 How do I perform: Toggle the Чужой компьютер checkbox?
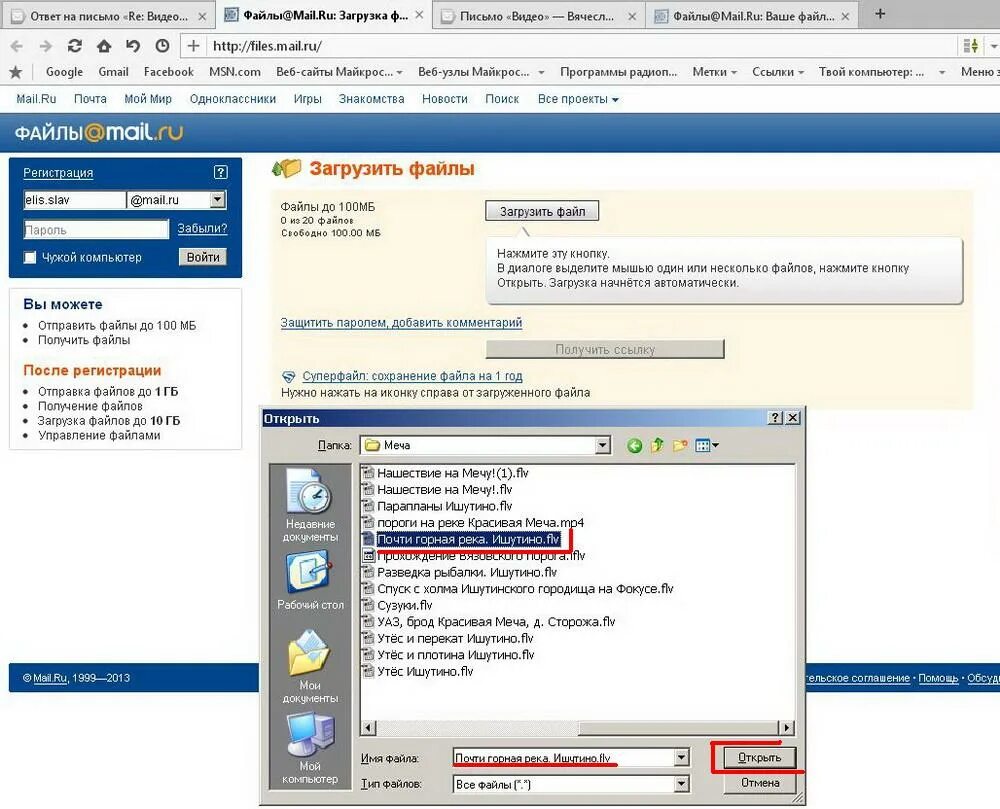29,258
